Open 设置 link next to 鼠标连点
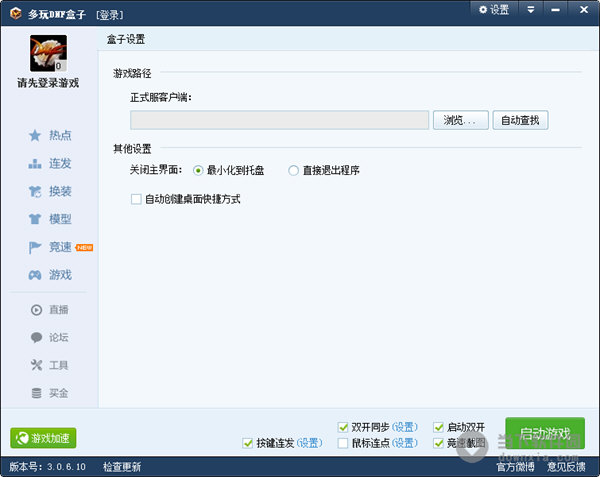Viewport: 600px width, 477px height. (405, 443)
